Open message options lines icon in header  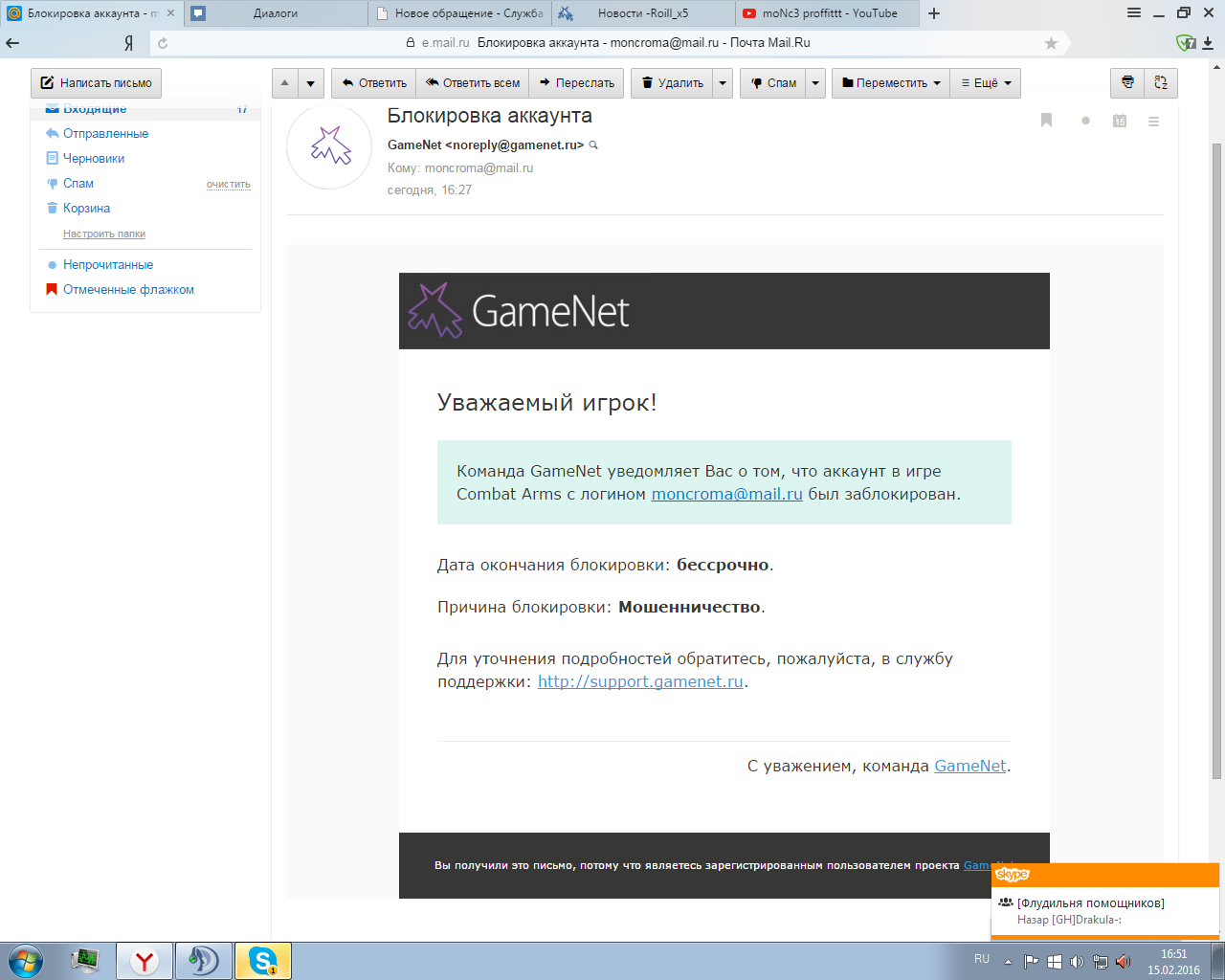[x=1153, y=122]
